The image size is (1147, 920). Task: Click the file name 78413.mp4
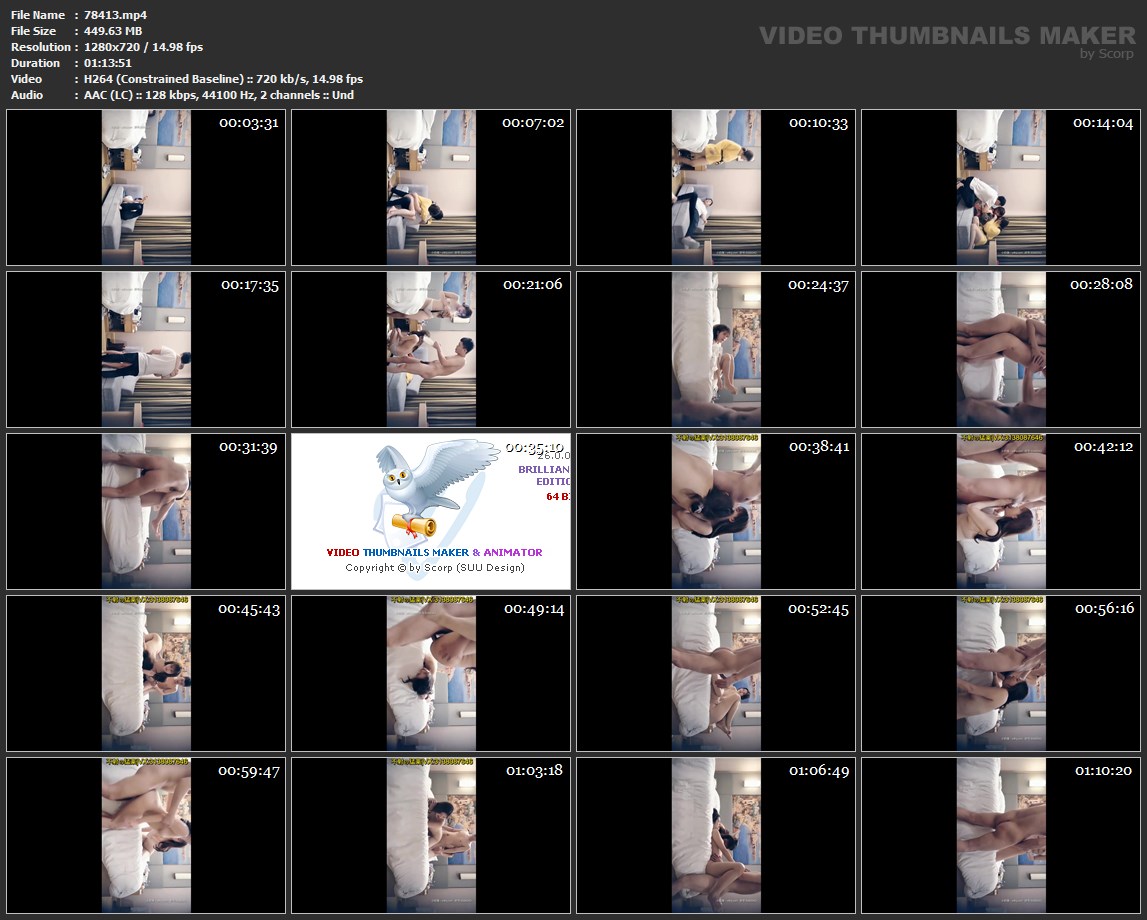[x=115, y=15]
